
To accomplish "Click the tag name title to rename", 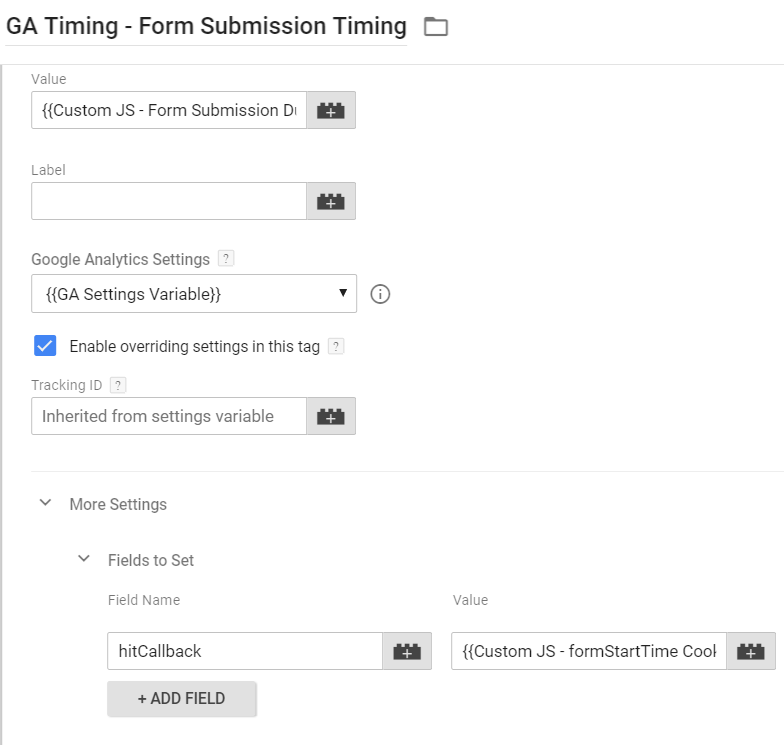I will click(x=206, y=26).
